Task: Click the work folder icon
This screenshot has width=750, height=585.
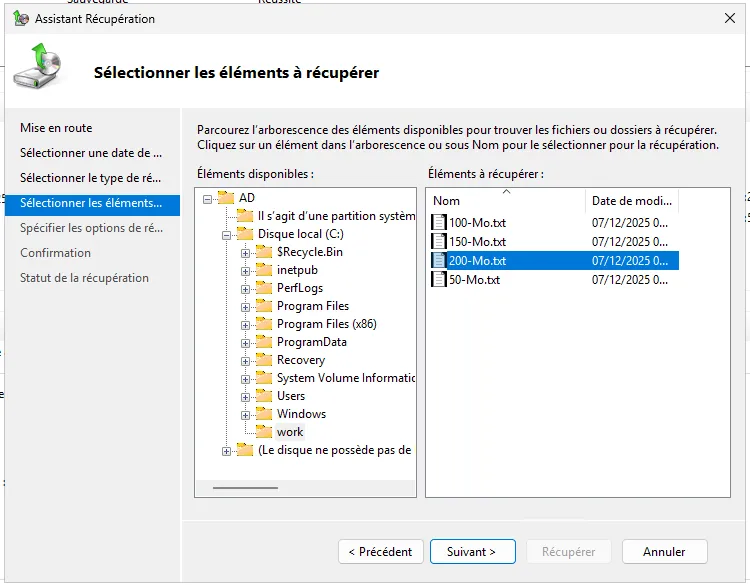Action: pyautogui.click(x=263, y=432)
